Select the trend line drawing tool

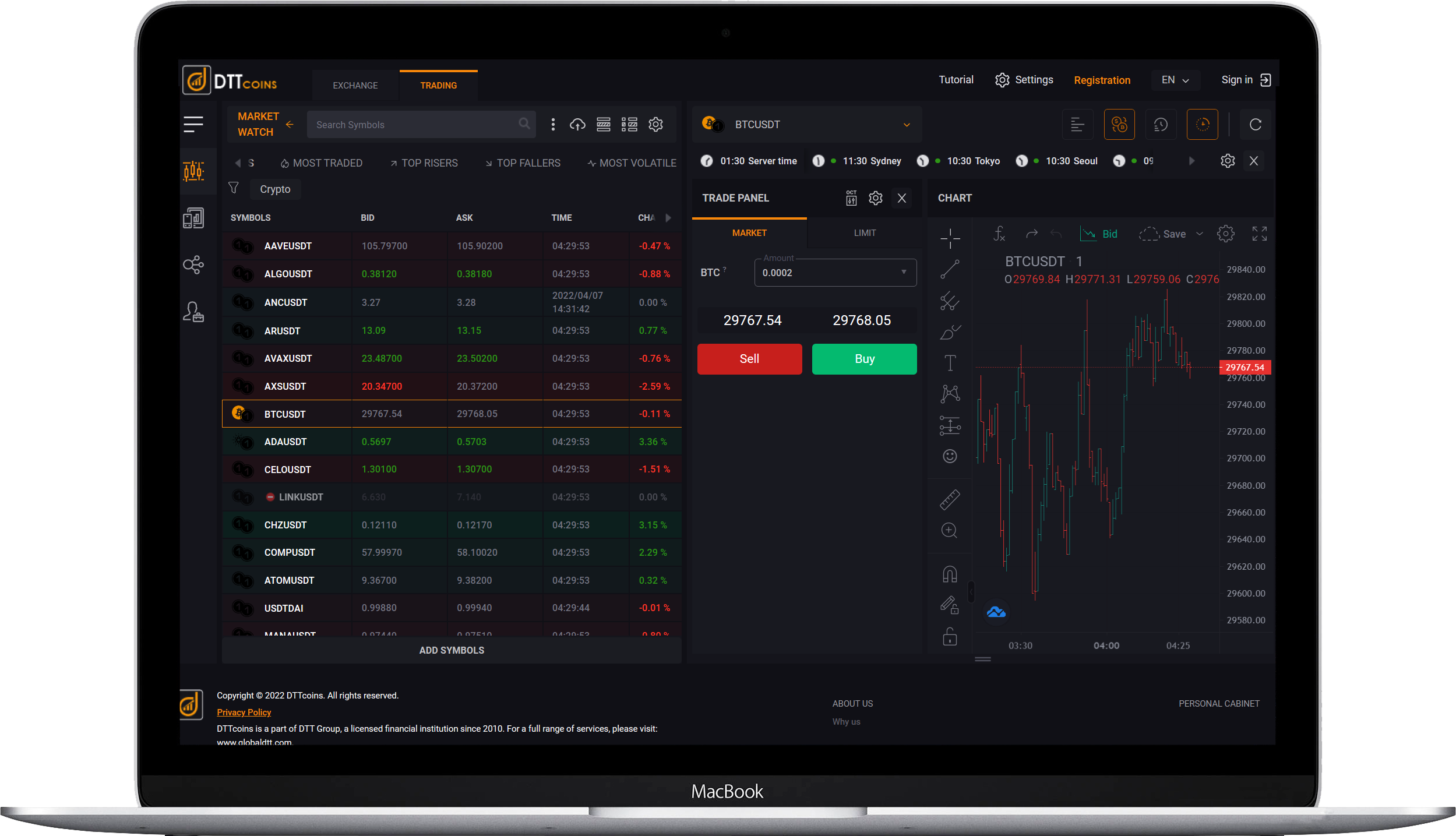(x=950, y=269)
